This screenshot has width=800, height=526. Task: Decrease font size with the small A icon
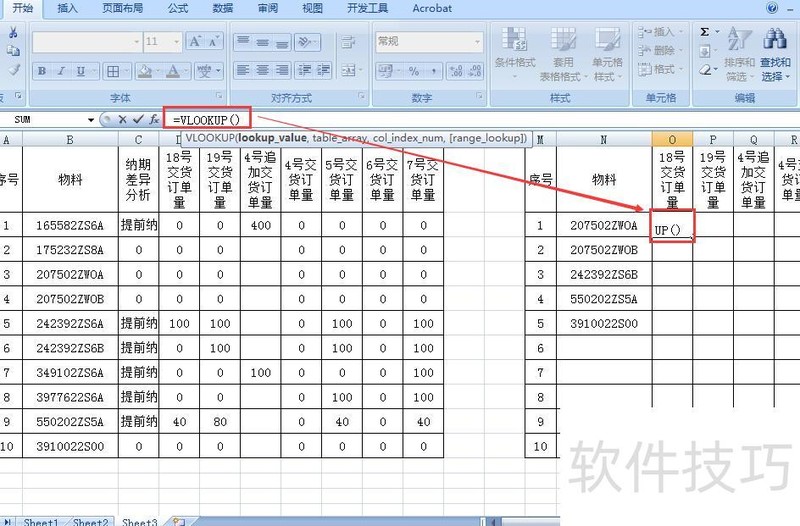pyautogui.click(x=213, y=41)
